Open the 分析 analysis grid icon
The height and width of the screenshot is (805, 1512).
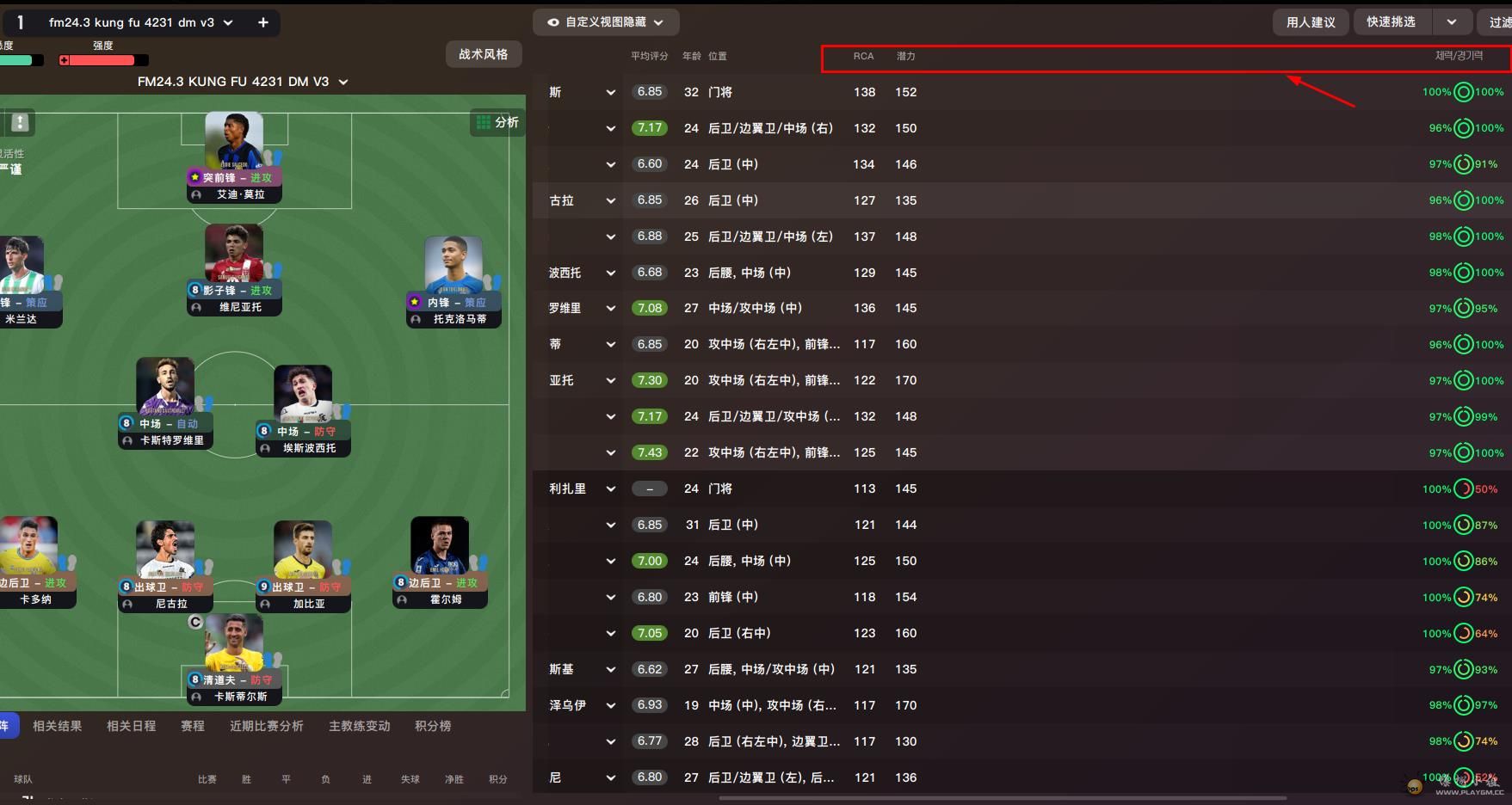click(484, 122)
